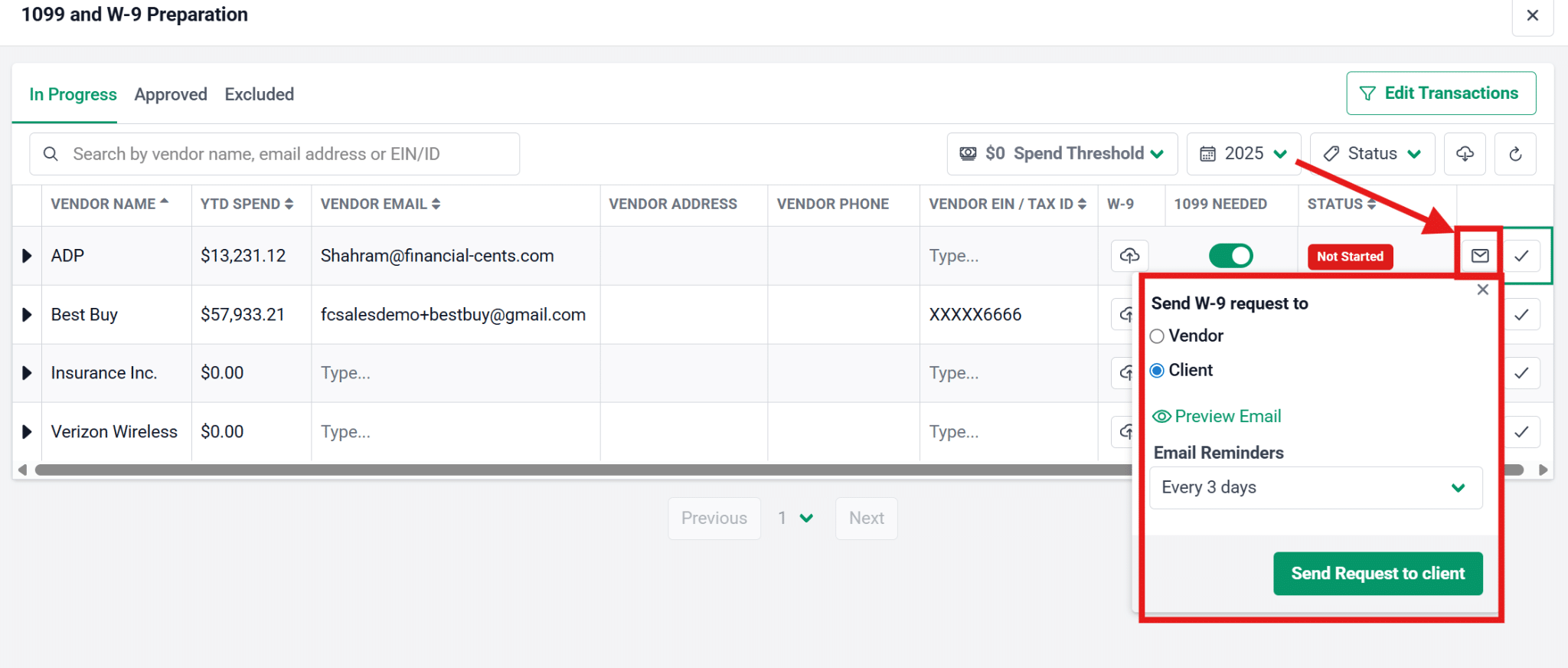The image size is (1568, 668).
Task: Click the Not Started status badge
Action: (x=1351, y=257)
